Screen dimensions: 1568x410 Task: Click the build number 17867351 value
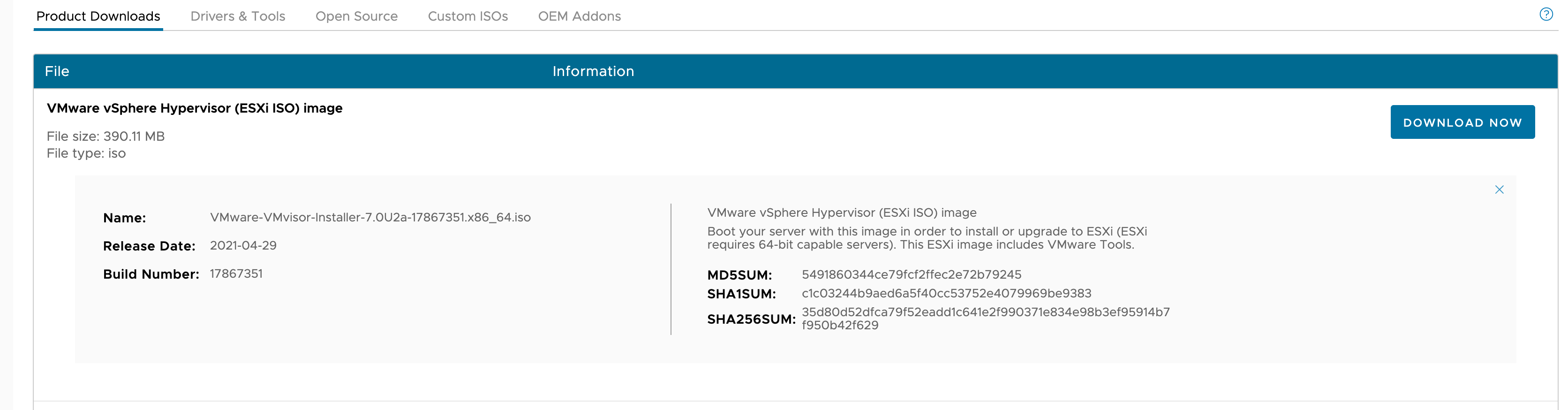pos(236,273)
